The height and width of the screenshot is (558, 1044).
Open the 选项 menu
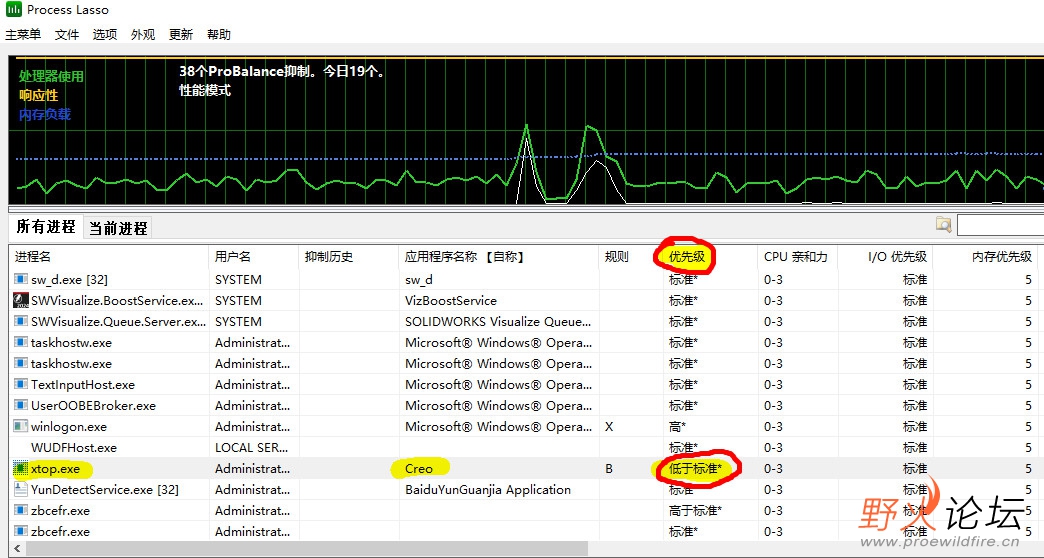tap(105, 35)
